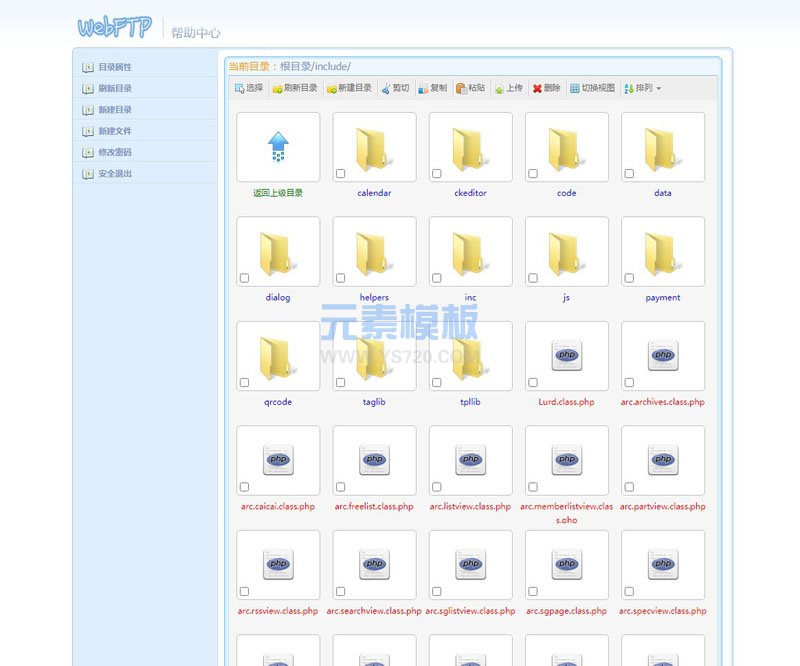Tick the code folder checkbox
This screenshot has width=800, height=666.
(x=533, y=174)
